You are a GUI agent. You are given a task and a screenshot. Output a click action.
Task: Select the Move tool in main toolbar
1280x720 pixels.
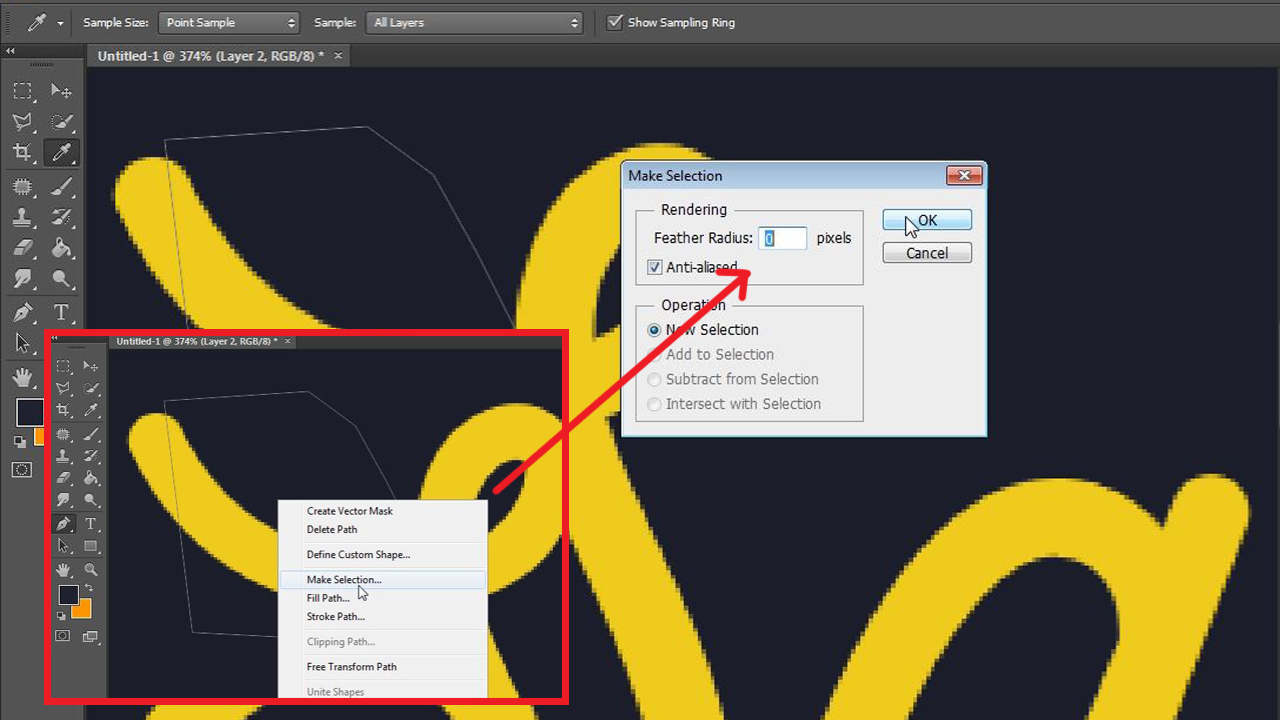pos(61,92)
